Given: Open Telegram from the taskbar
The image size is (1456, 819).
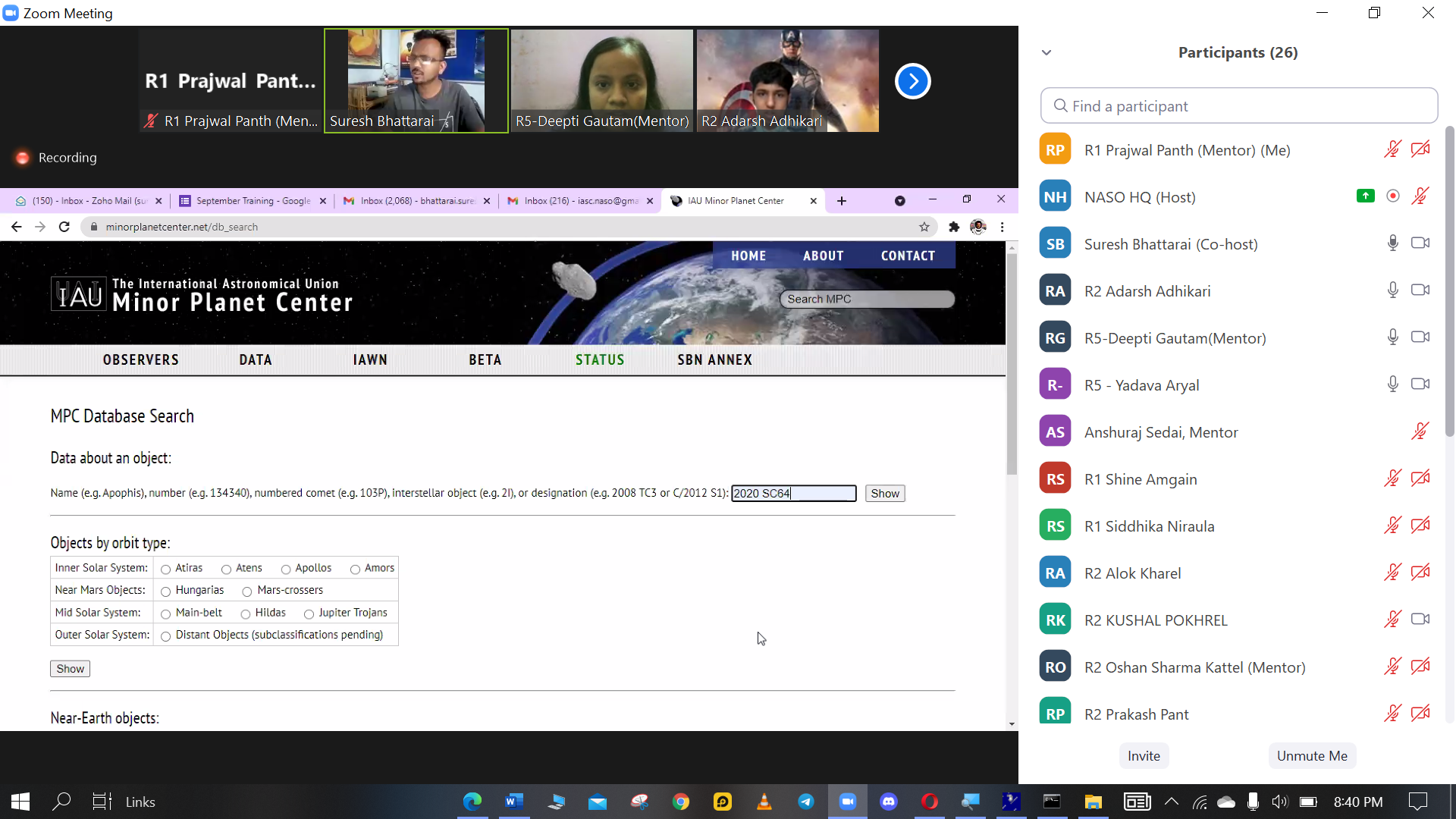Looking at the screenshot, I should [x=806, y=802].
